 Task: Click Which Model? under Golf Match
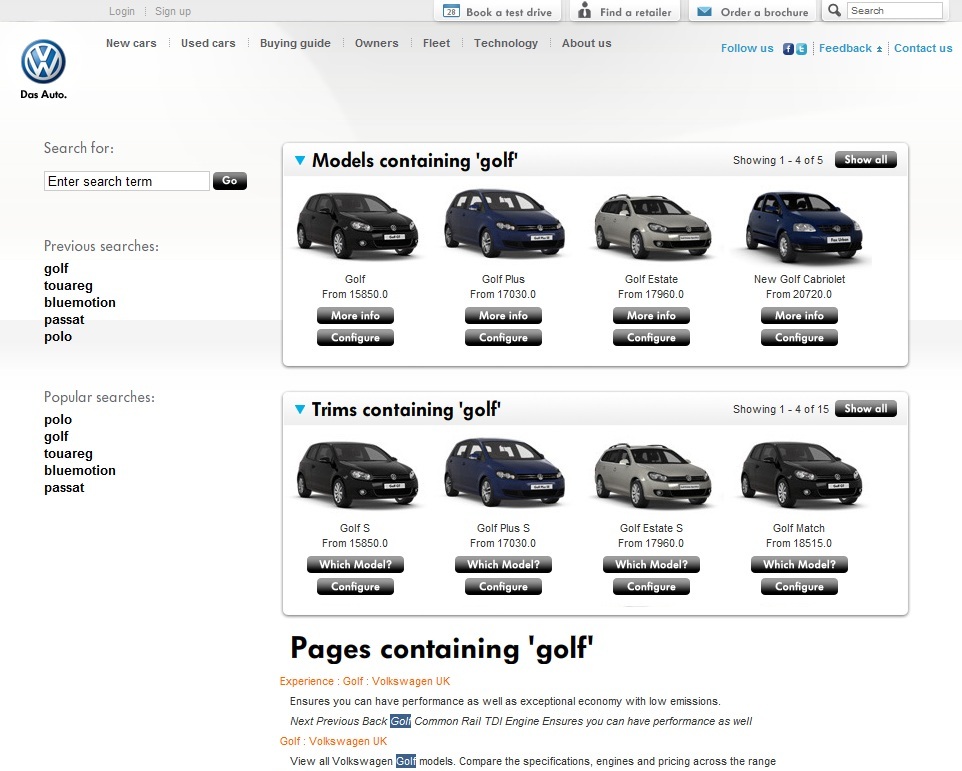[799, 564]
